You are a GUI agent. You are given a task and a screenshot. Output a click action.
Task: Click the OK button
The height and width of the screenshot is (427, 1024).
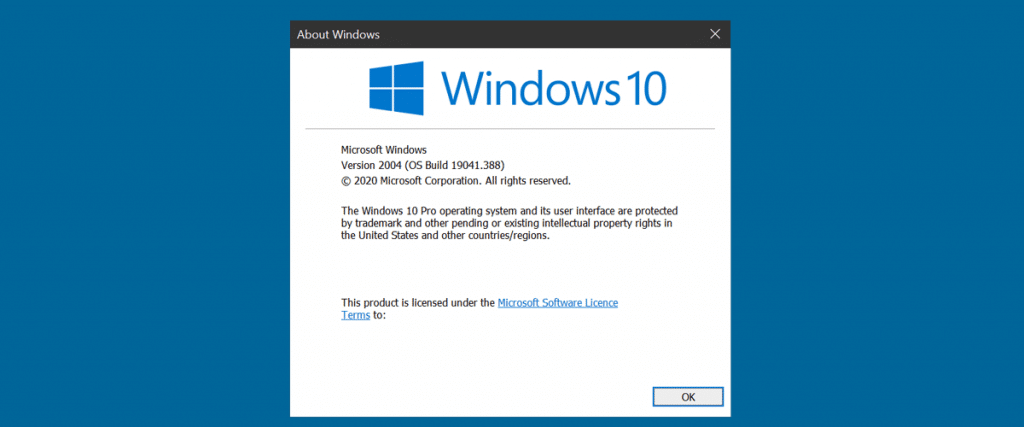click(x=688, y=396)
